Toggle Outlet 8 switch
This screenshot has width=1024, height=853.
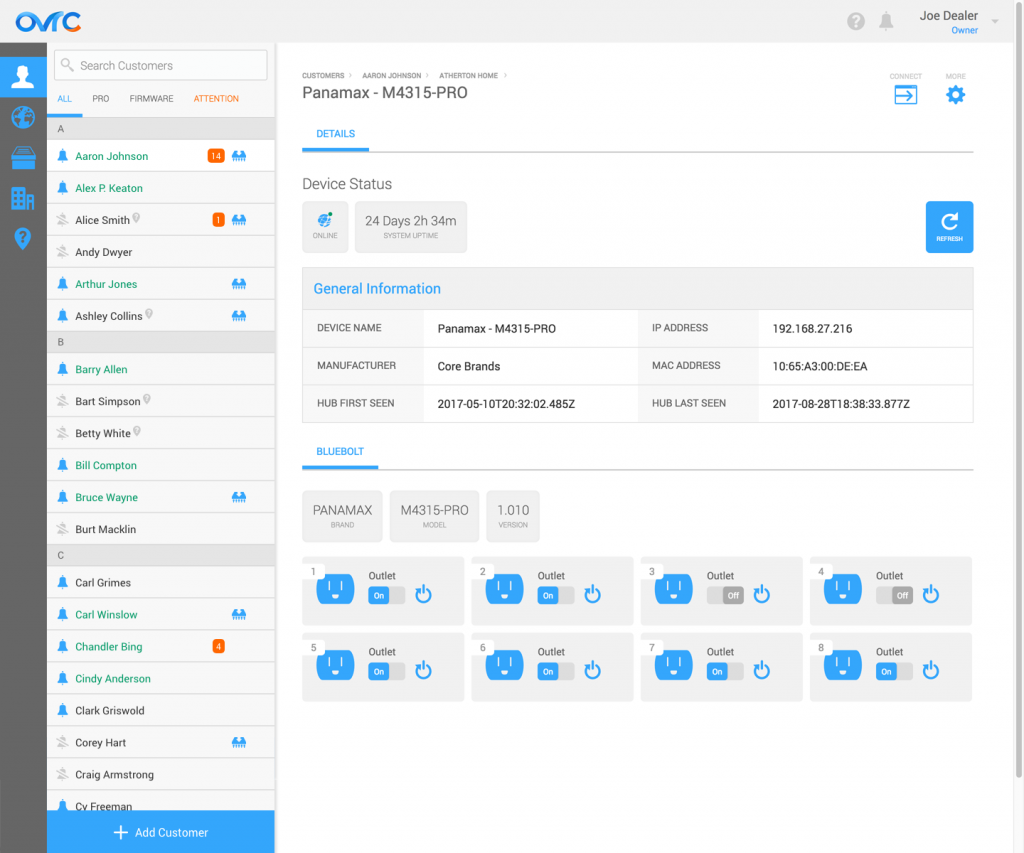pyautogui.click(x=894, y=671)
